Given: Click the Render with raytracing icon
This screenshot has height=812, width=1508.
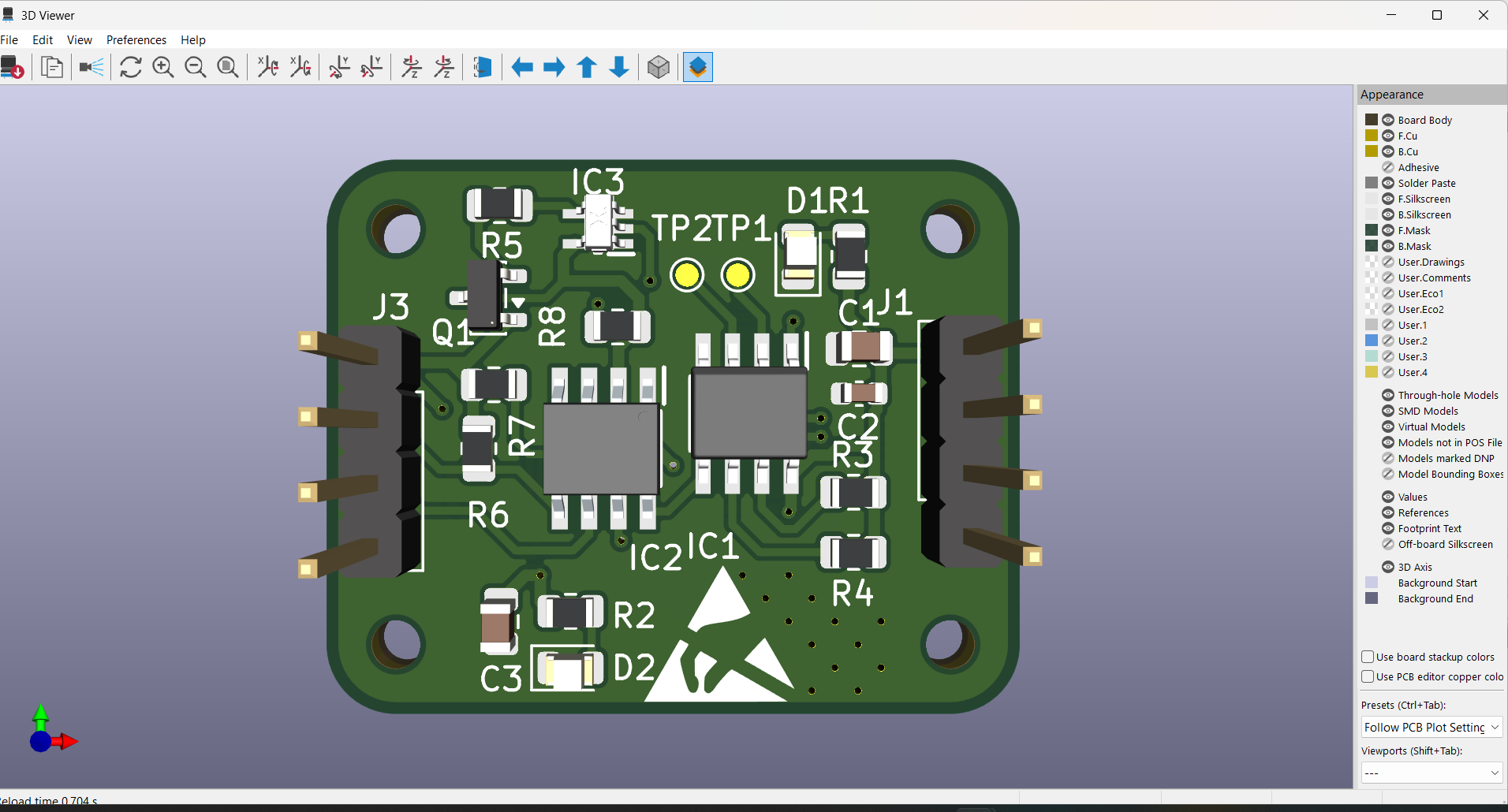Looking at the screenshot, I should pyautogui.click(x=91, y=67).
